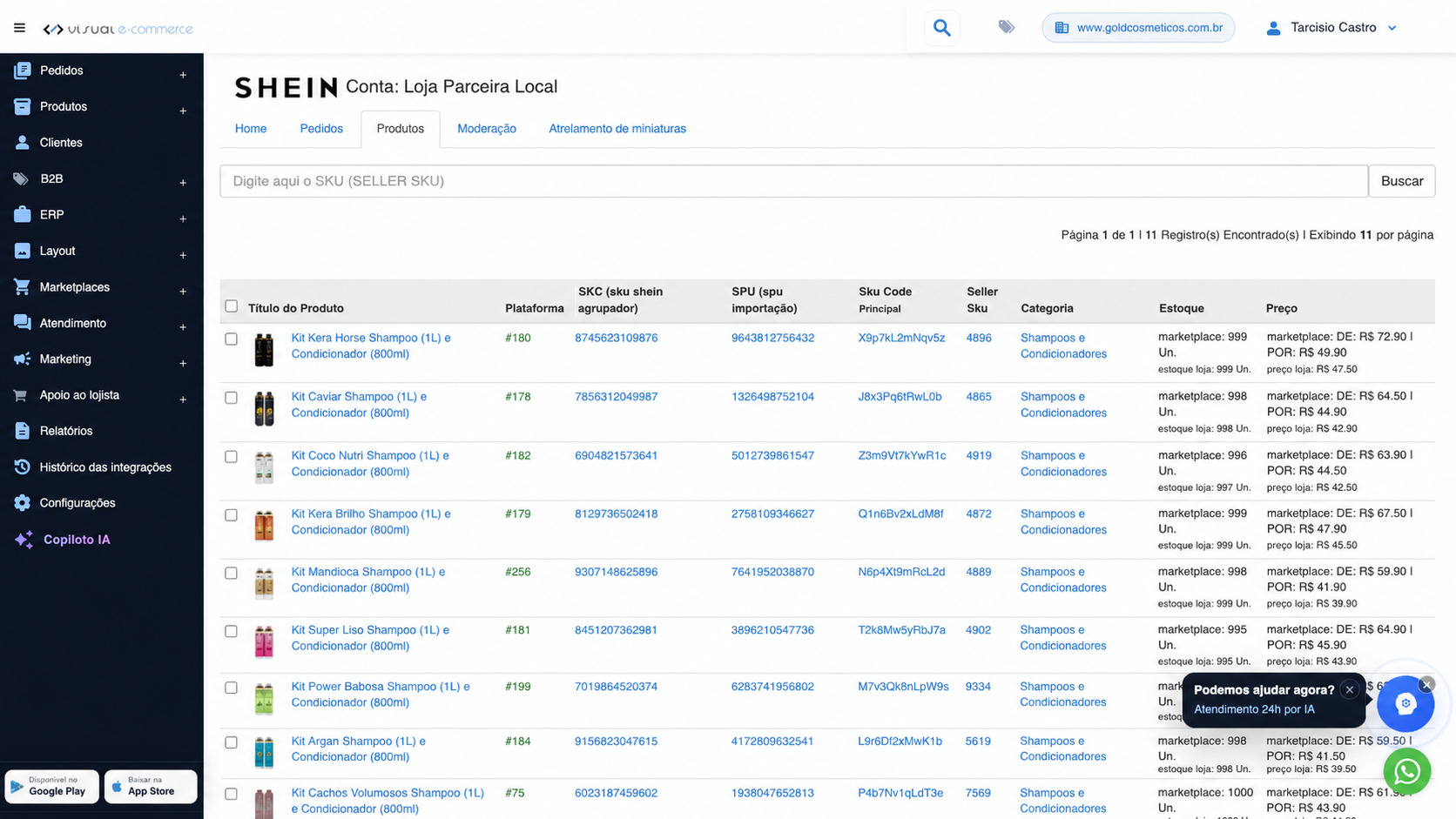This screenshot has width=1456, height=819.
Task: Expand the B2B submenu plus
Action: [183, 183]
